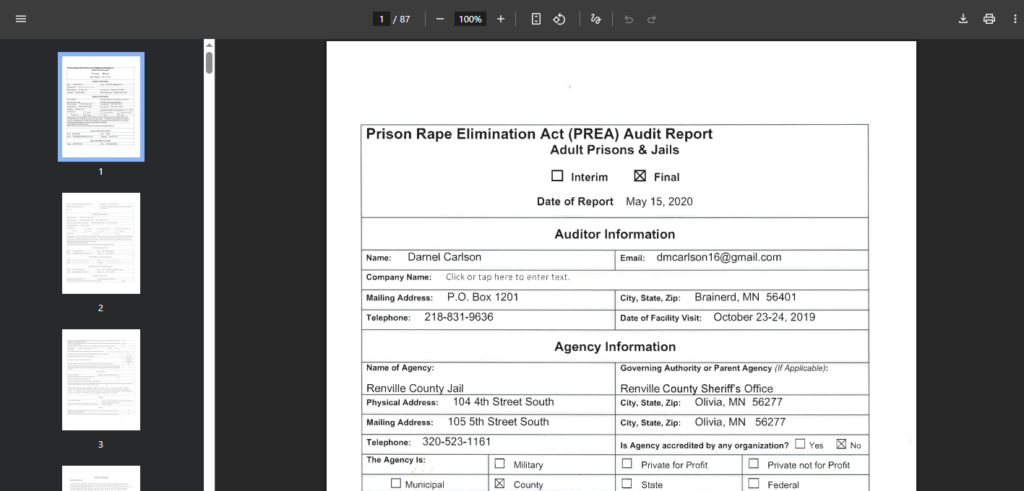Open page 2 thumbnail

point(101,243)
